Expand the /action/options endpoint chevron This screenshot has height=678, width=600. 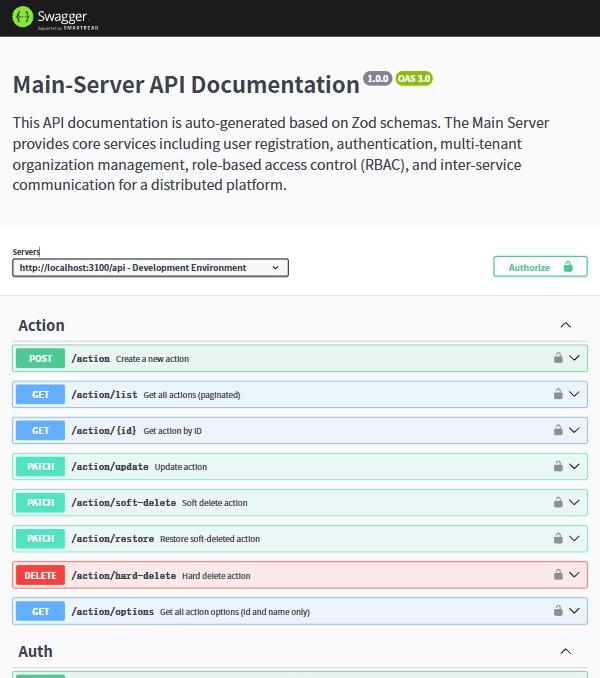point(574,611)
